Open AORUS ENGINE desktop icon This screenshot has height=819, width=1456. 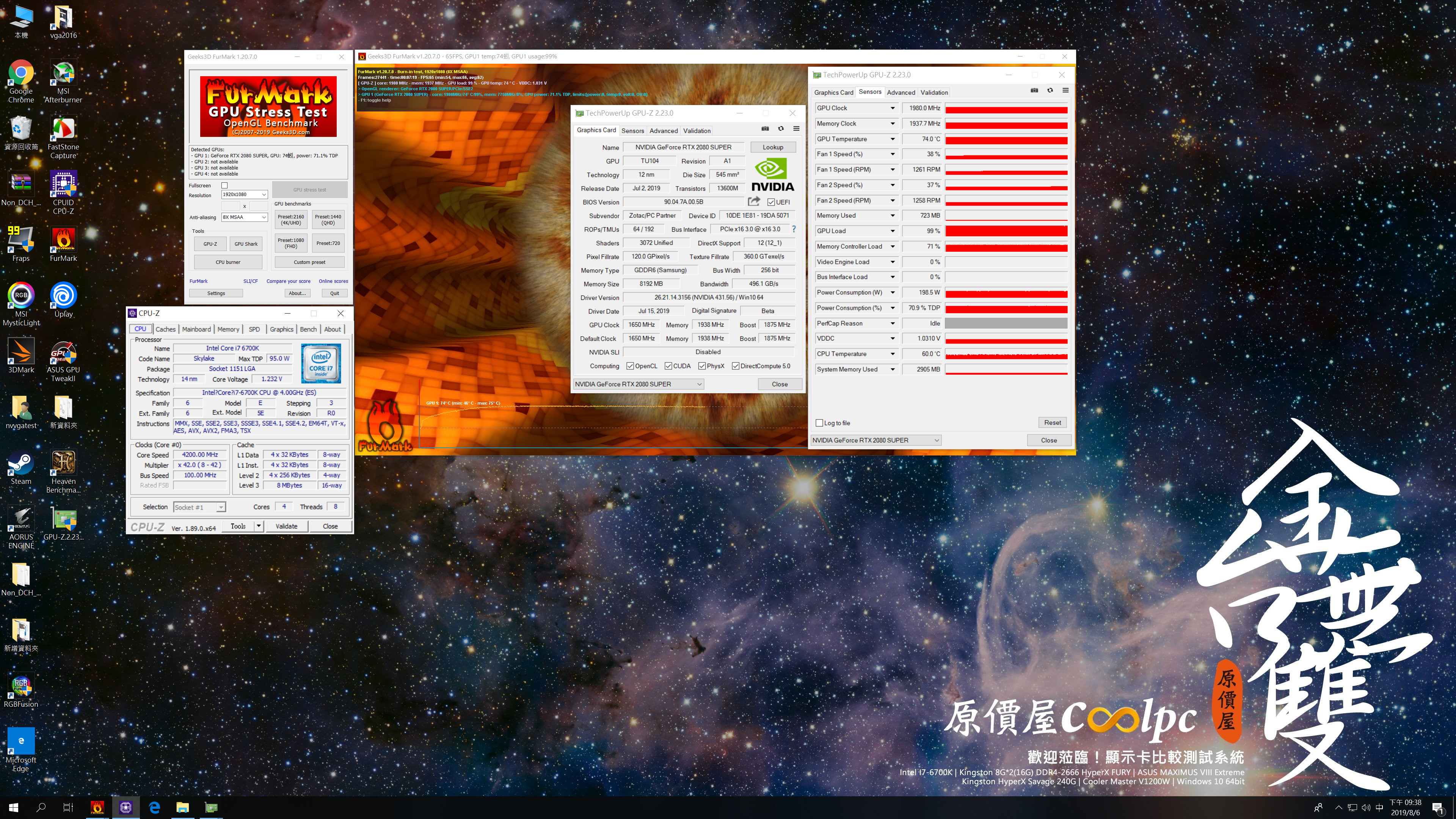click(x=21, y=527)
